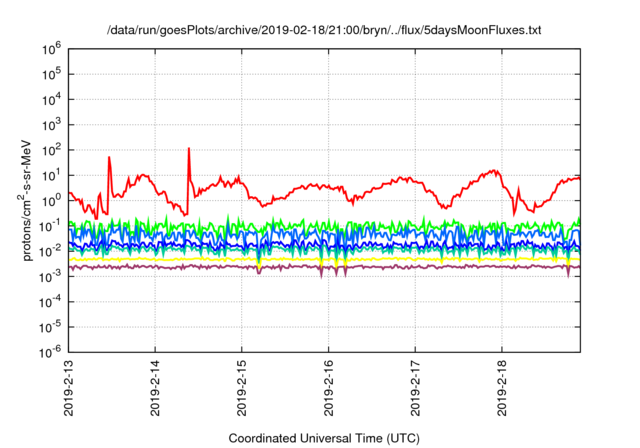
Task: Click the 10^-1 y-axis tick label
Action: [50, 226]
